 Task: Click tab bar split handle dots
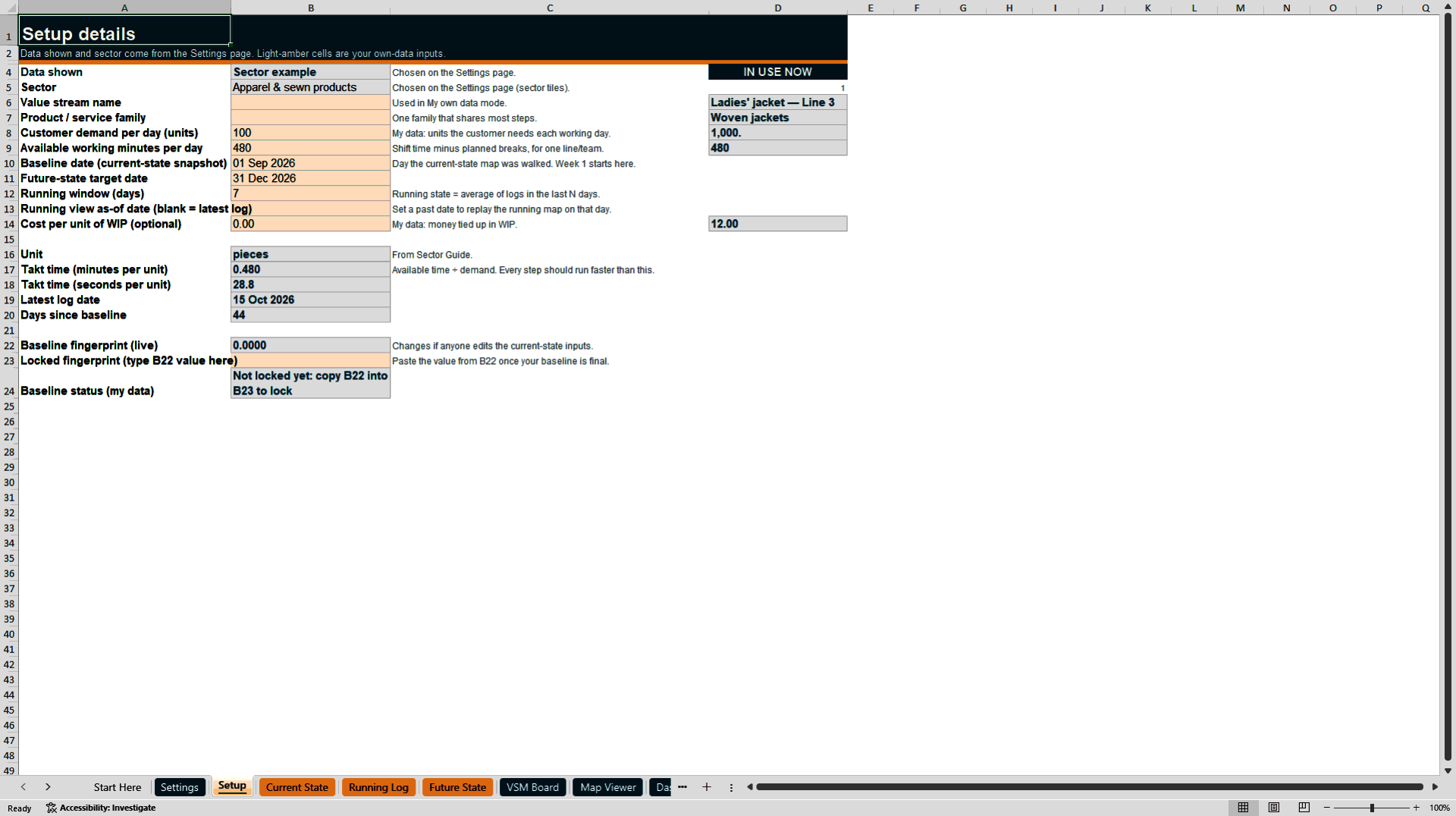731,787
